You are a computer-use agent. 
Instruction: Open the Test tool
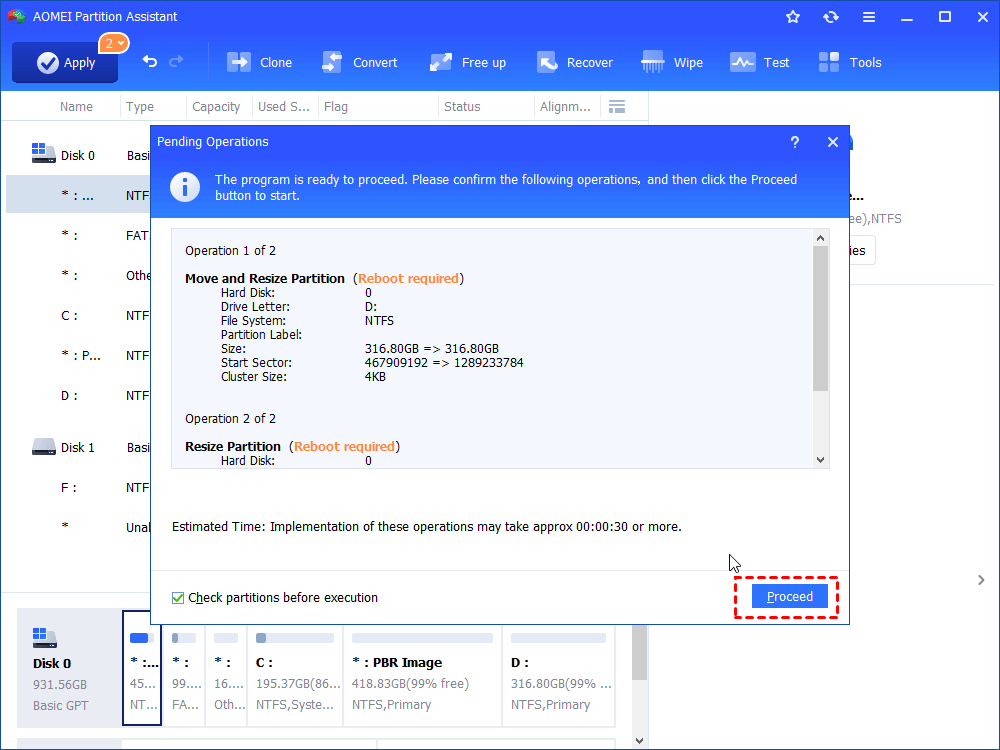click(760, 62)
